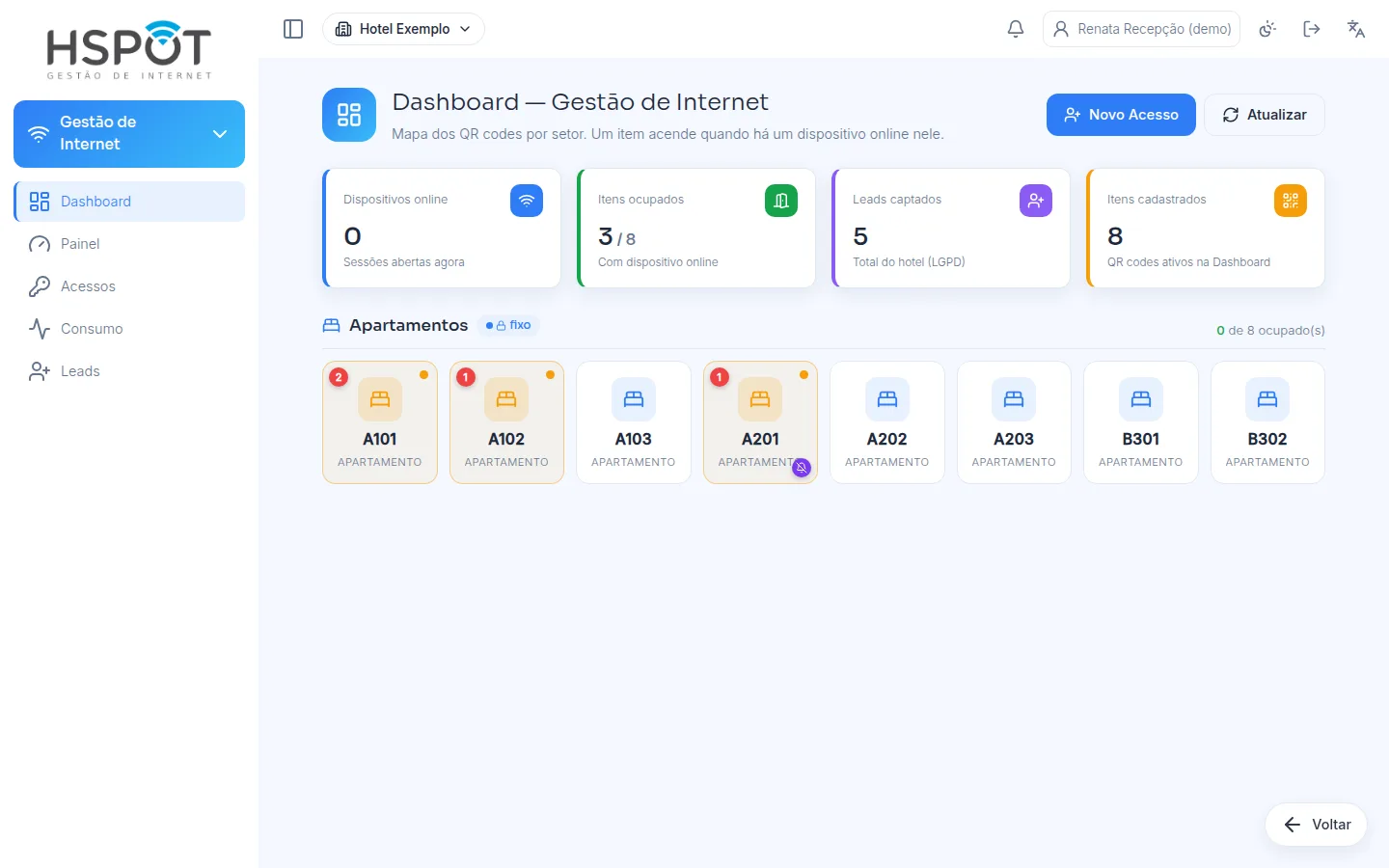Click the wifi icon in Gestão de Internet
Viewport: 1389px width, 868px height.
coord(39,134)
